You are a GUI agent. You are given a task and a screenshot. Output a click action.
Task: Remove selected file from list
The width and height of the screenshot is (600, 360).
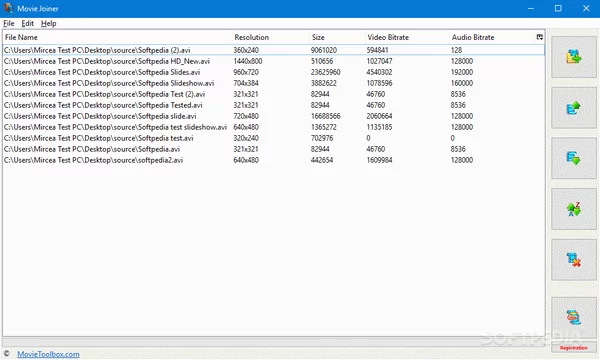point(573,260)
